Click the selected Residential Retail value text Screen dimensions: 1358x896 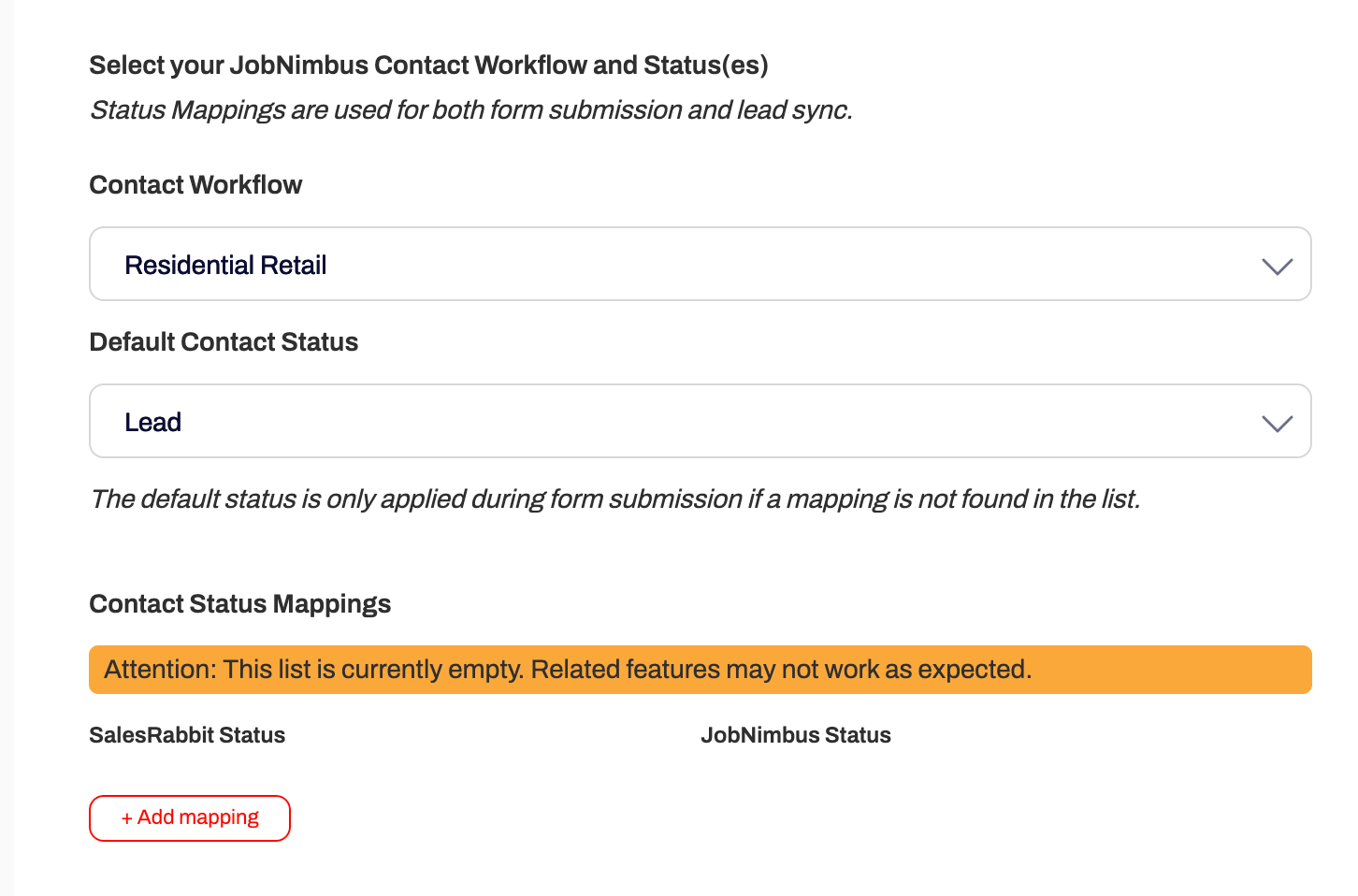click(x=225, y=266)
